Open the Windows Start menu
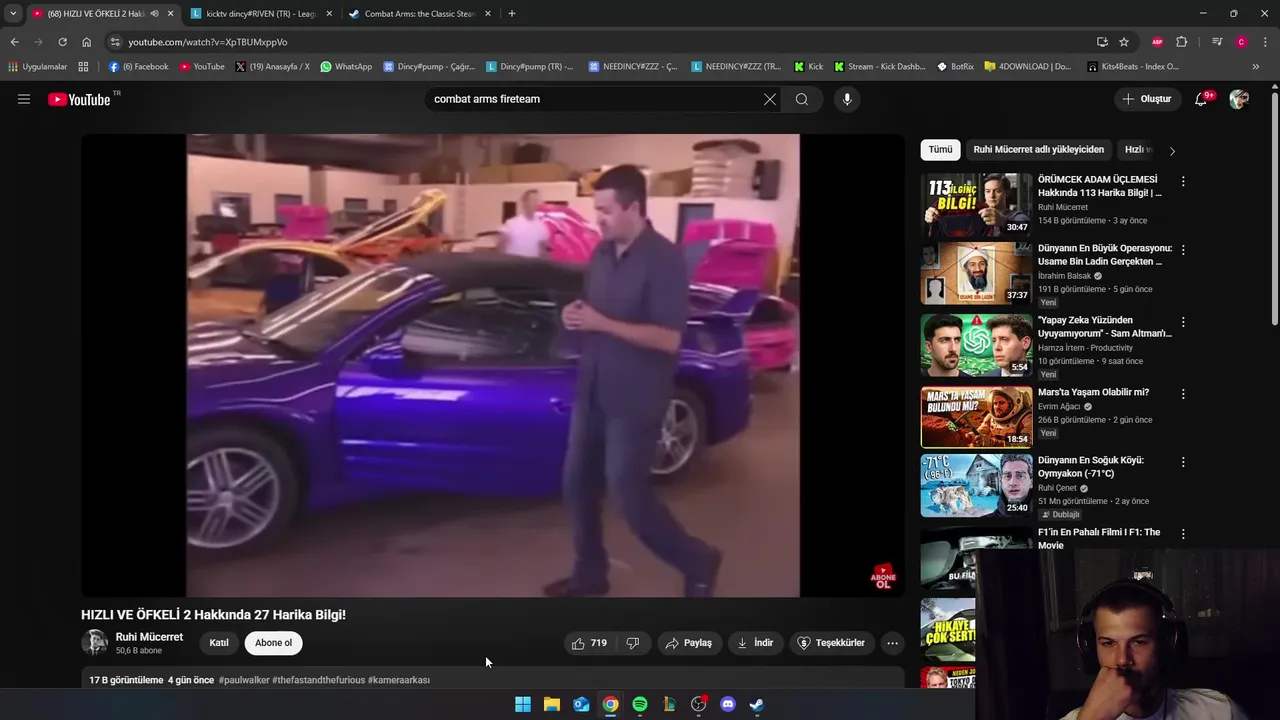Image resolution: width=1280 pixels, height=720 pixels. pos(523,704)
